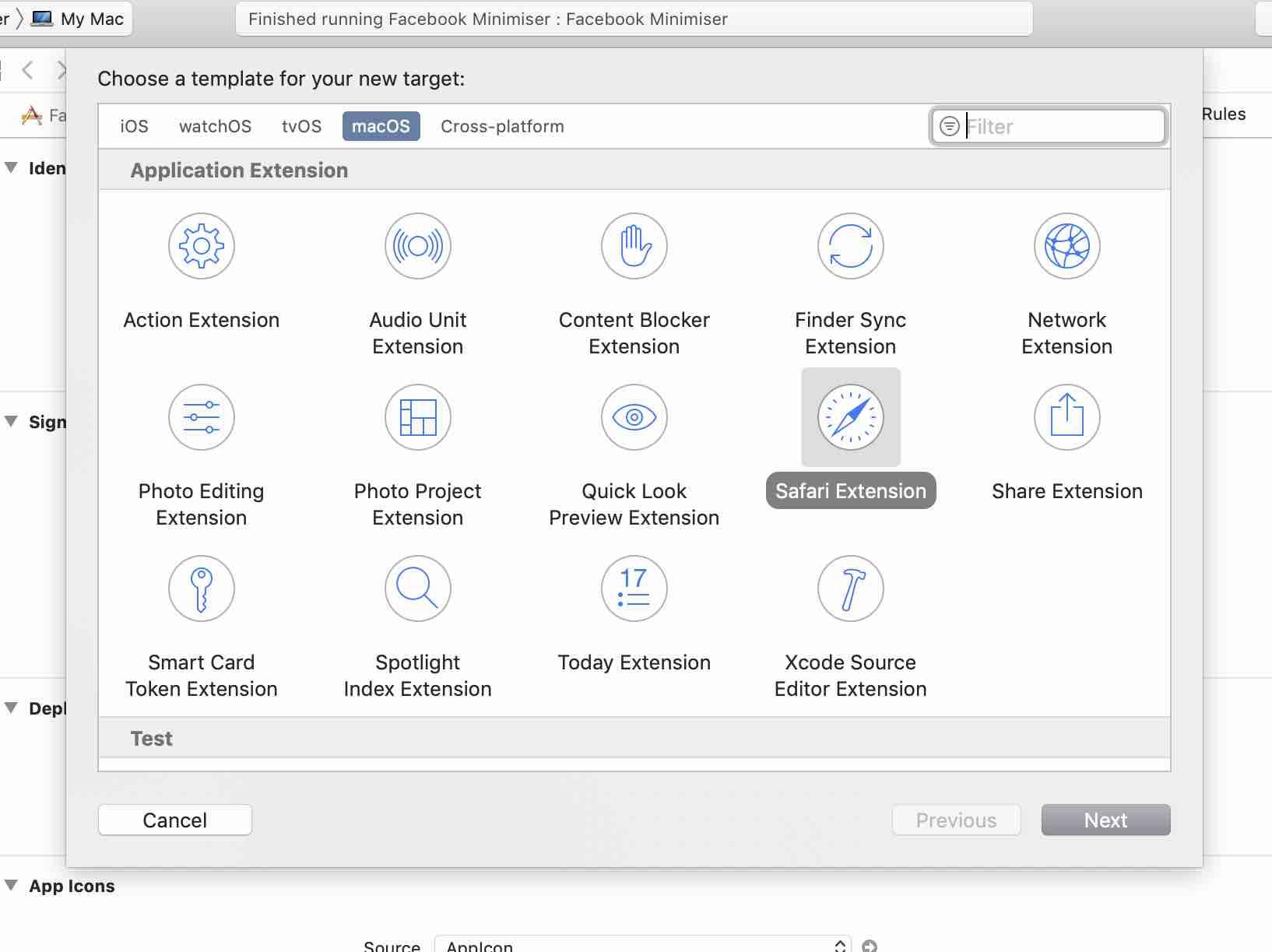
Task: Pick the Finder Sync Extension icon
Action: [x=851, y=246]
